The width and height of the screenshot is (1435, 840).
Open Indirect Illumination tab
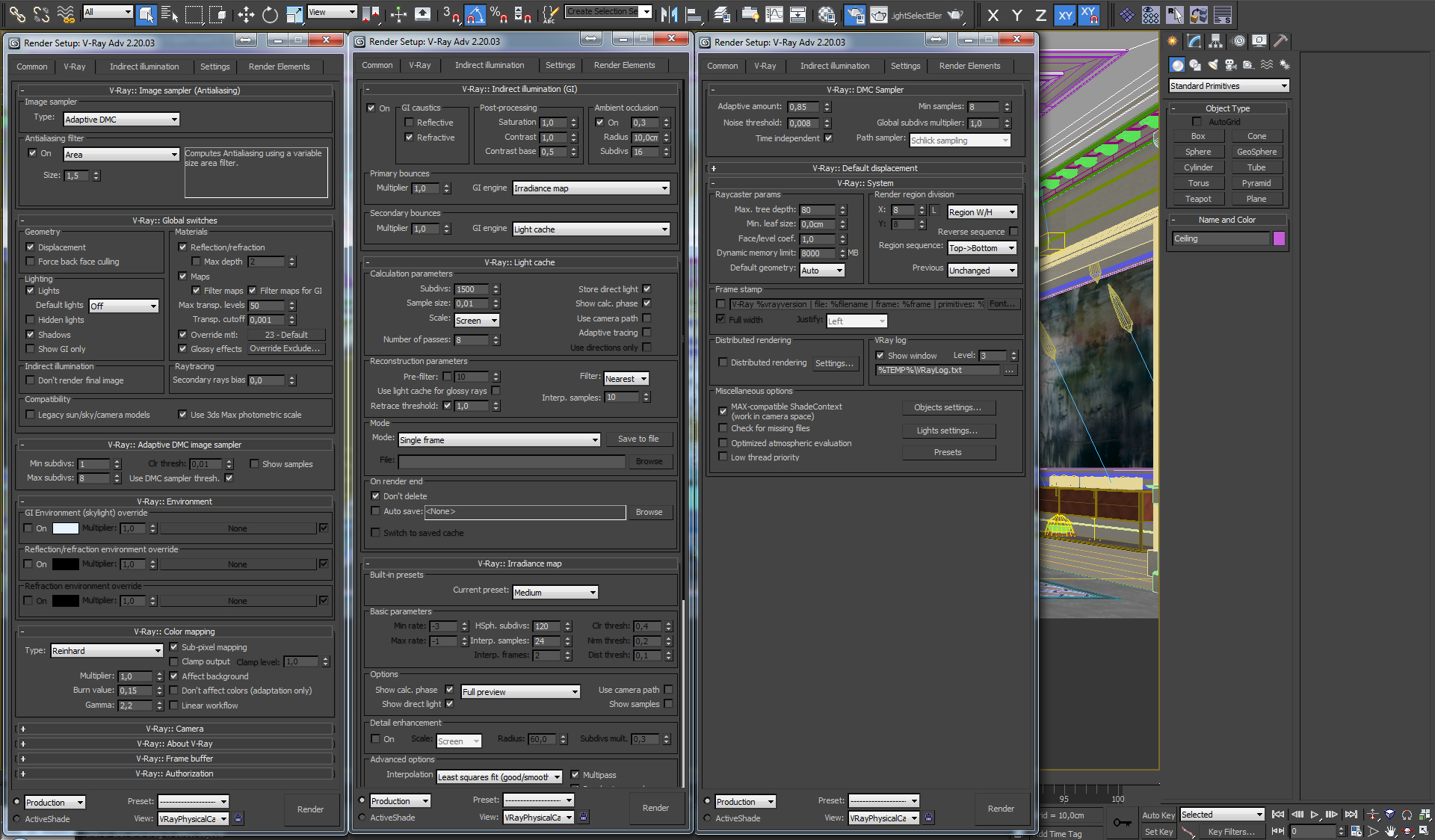click(x=144, y=65)
